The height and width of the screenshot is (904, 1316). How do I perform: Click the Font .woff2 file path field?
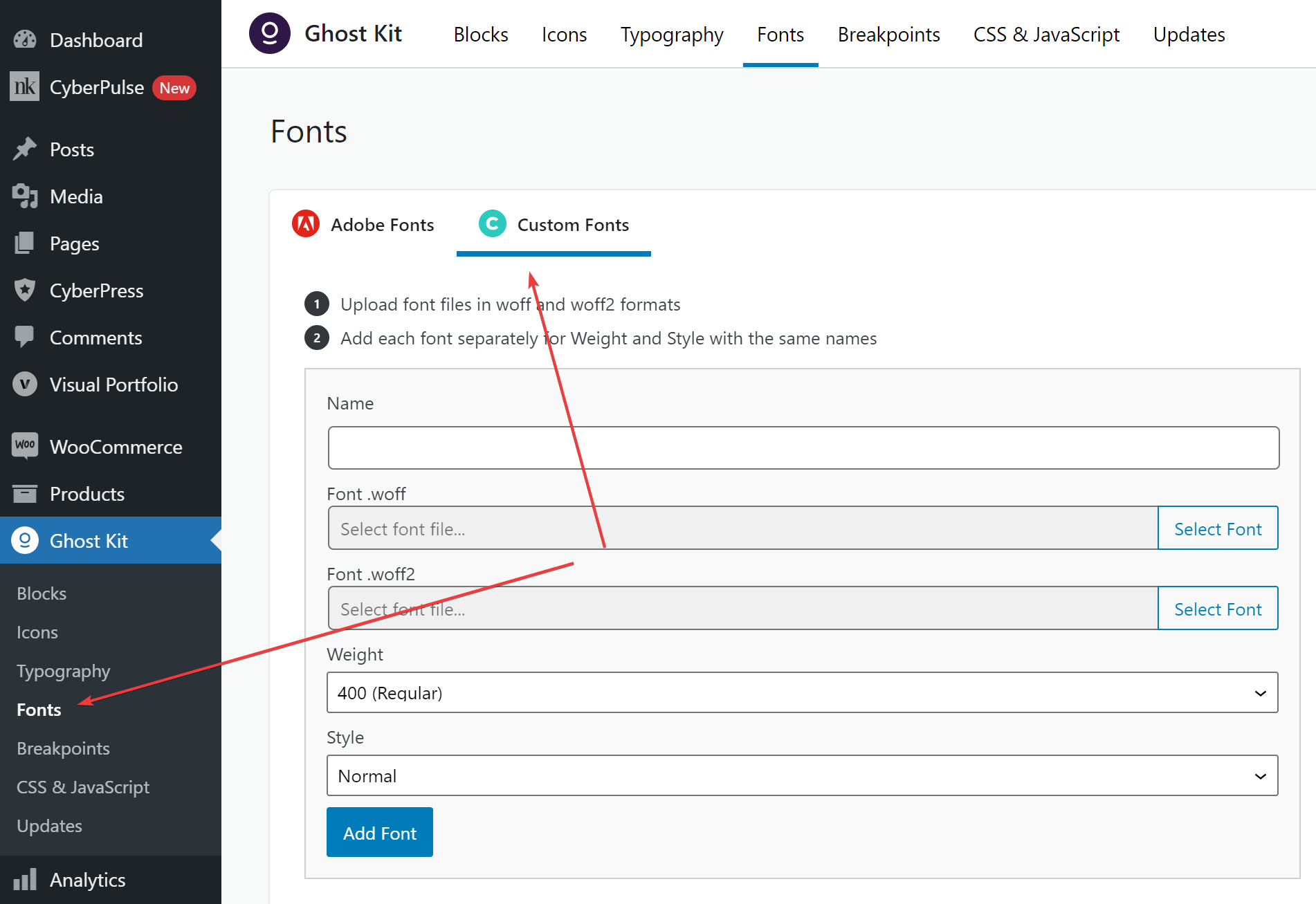click(x=743, y=609)
